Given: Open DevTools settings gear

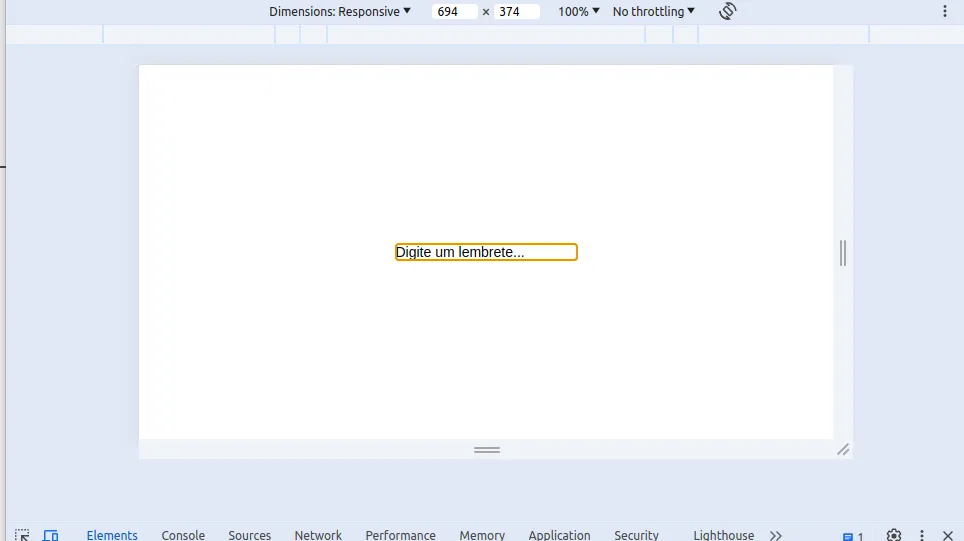Looking at the screenshot, I should coord(894,535).
